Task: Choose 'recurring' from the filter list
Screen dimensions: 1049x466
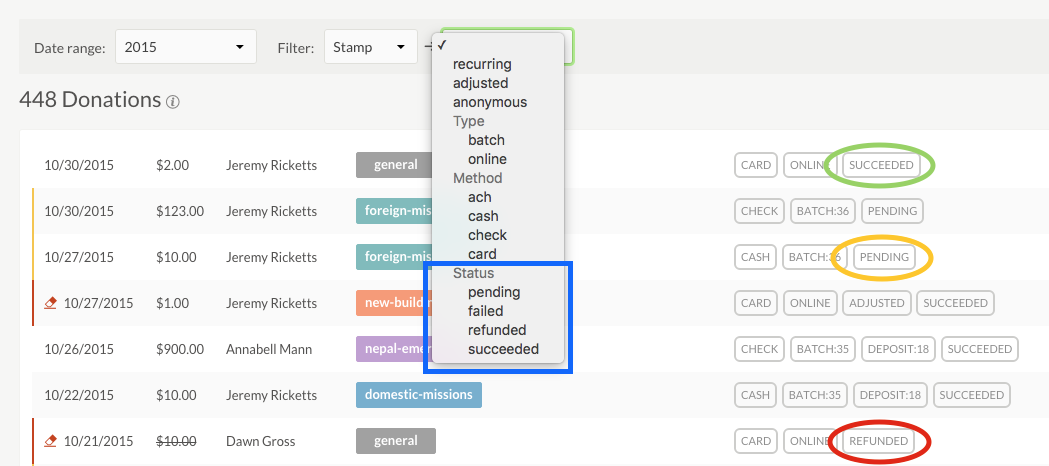Action: coord(482,64)
